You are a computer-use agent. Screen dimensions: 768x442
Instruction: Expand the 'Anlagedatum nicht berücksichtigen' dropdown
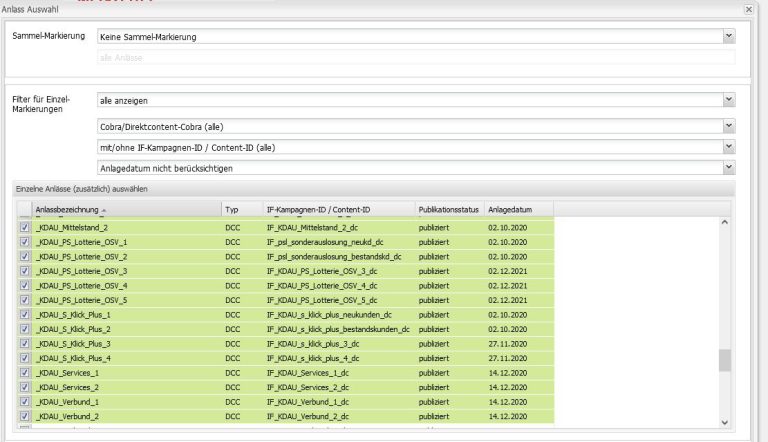pos(729,167)
